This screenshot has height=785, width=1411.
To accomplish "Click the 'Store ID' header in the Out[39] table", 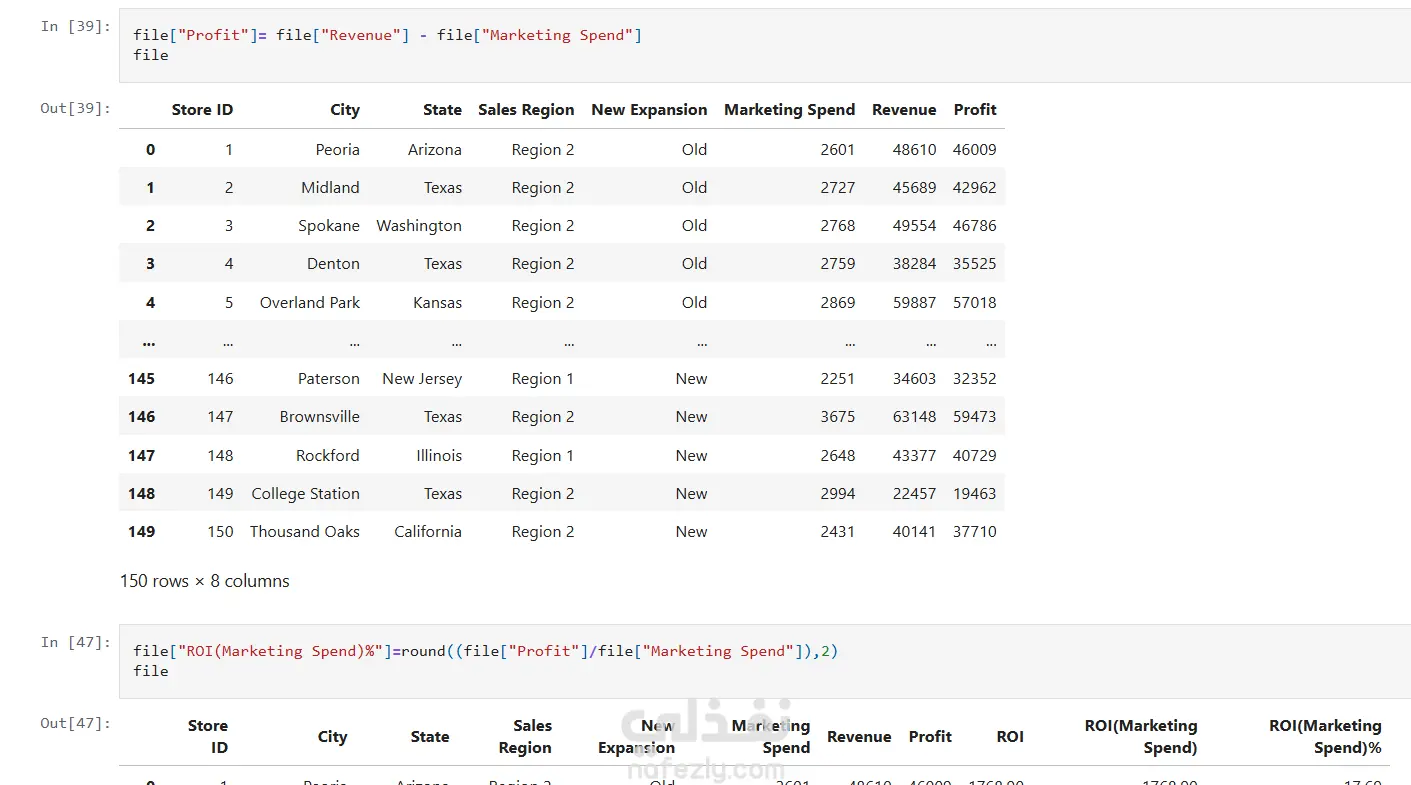I will click(202, 110).
